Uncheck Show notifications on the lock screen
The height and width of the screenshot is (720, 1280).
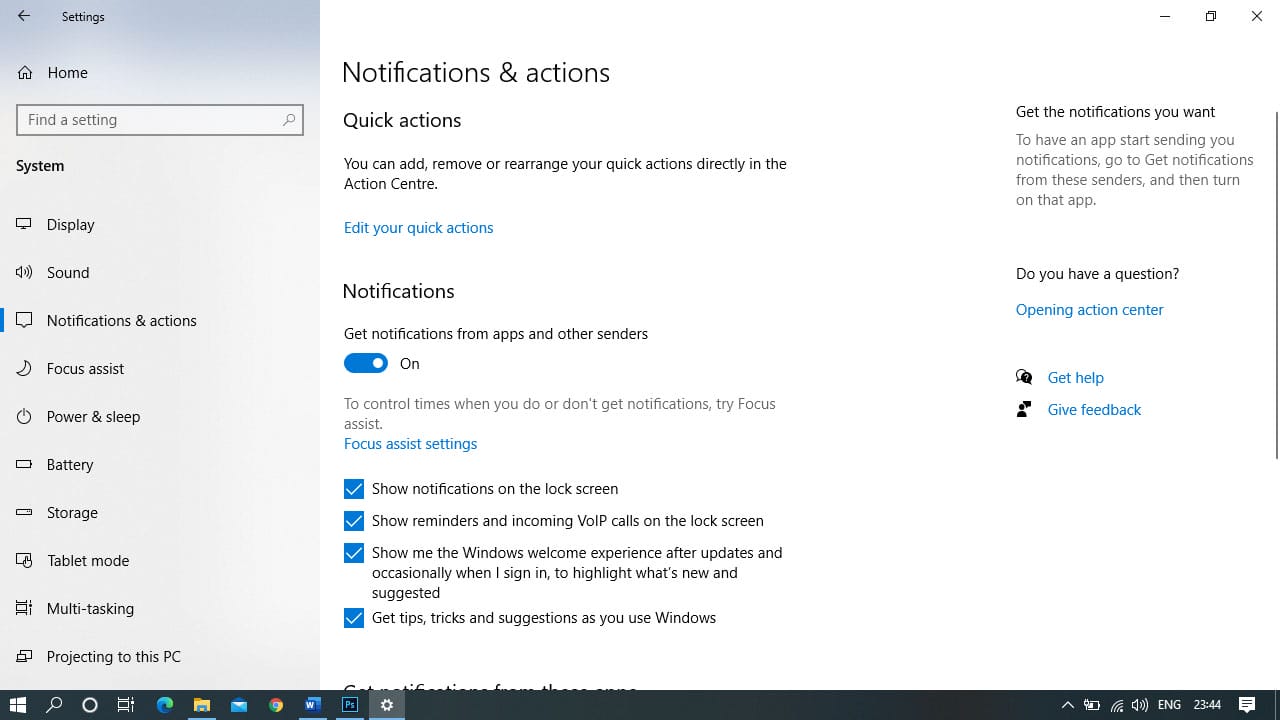[x=354, y=489]
